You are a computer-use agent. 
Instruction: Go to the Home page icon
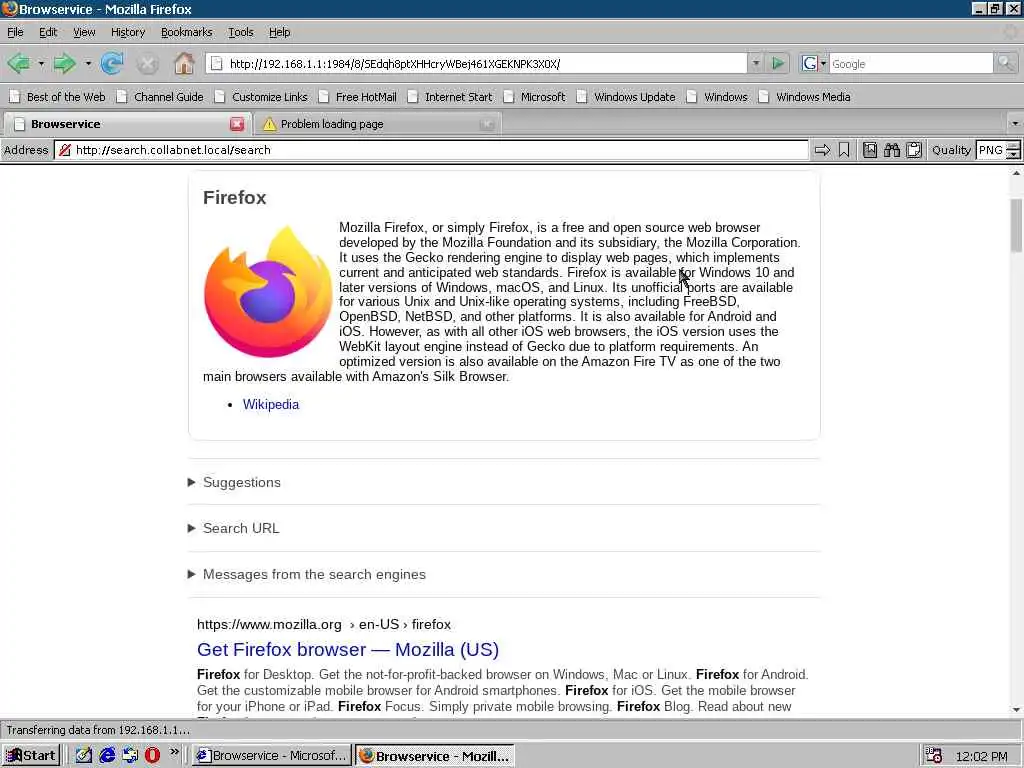[x=184, y=63]
